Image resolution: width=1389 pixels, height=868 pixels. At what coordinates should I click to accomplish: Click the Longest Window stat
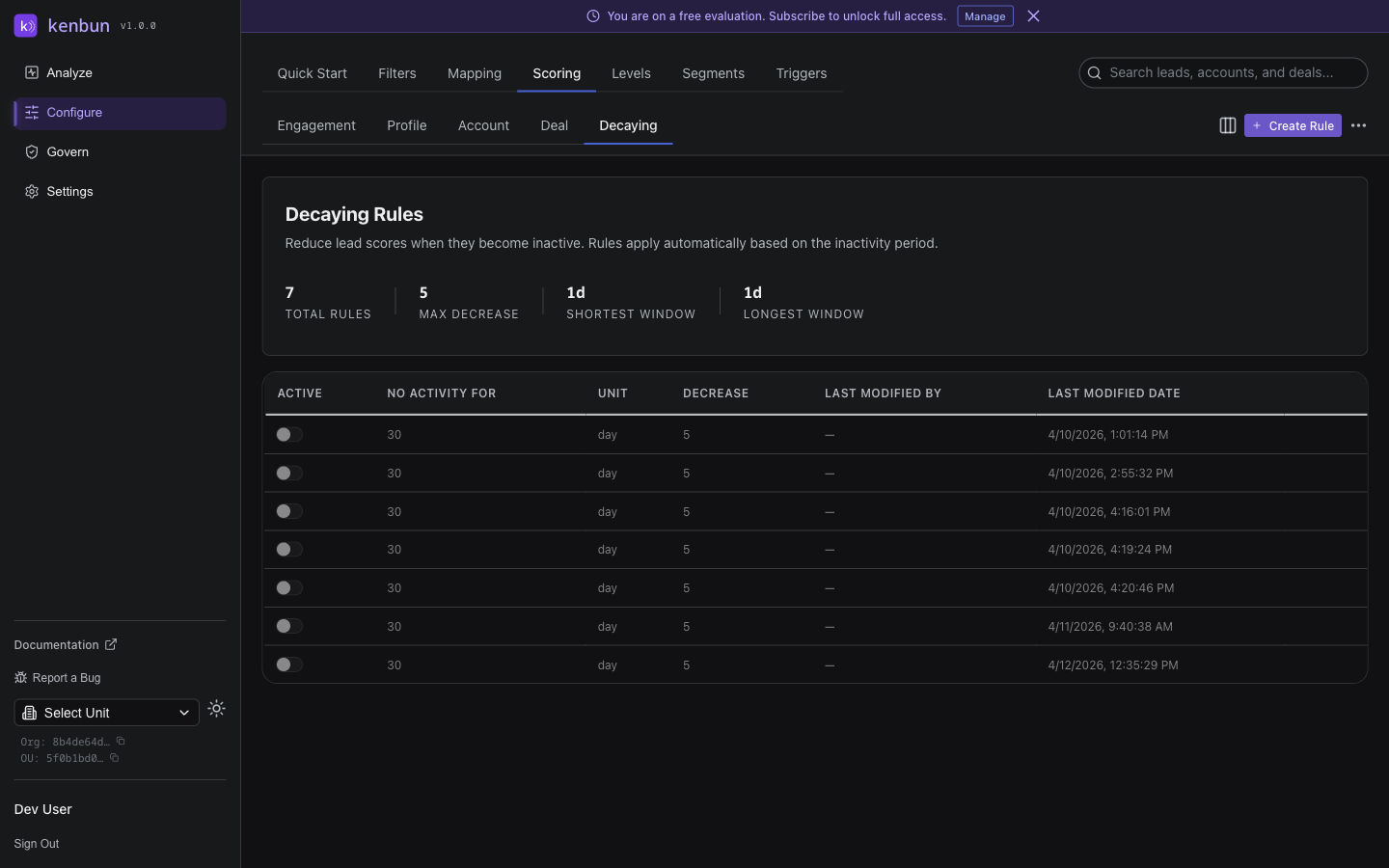point(803,302)
